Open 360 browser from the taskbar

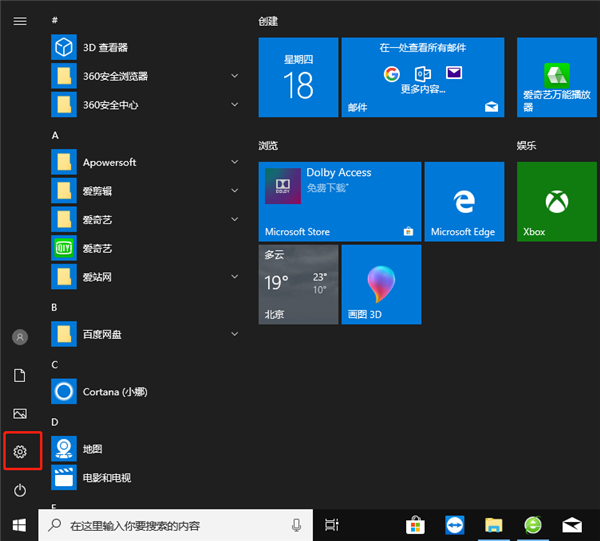coord(533,525)
